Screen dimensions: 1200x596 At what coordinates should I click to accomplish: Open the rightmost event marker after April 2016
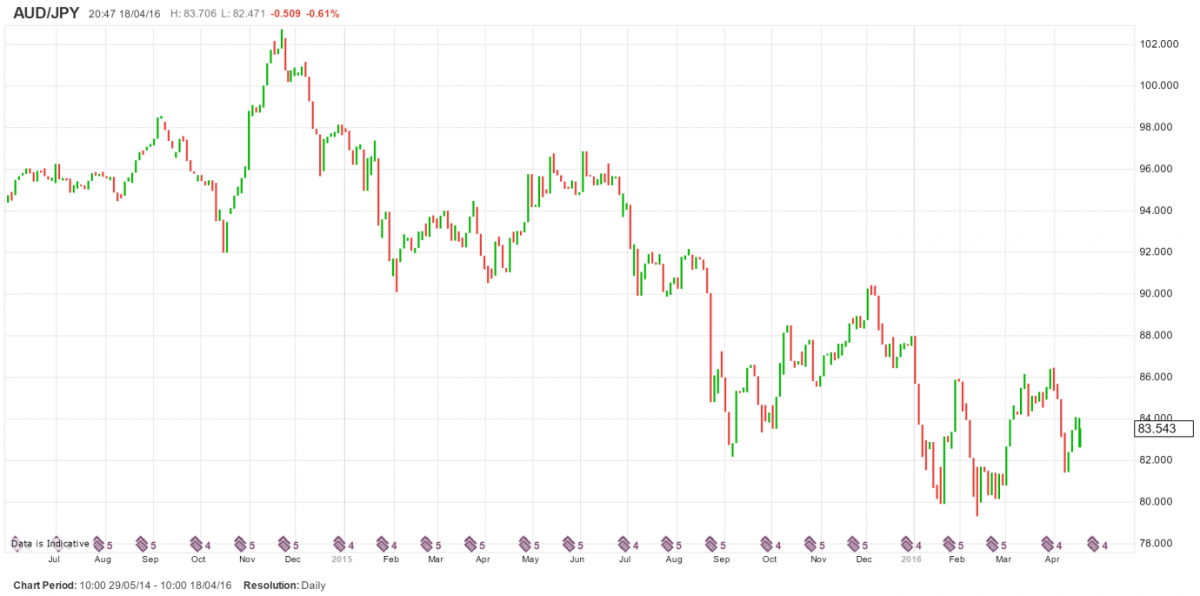[1095, 544]
